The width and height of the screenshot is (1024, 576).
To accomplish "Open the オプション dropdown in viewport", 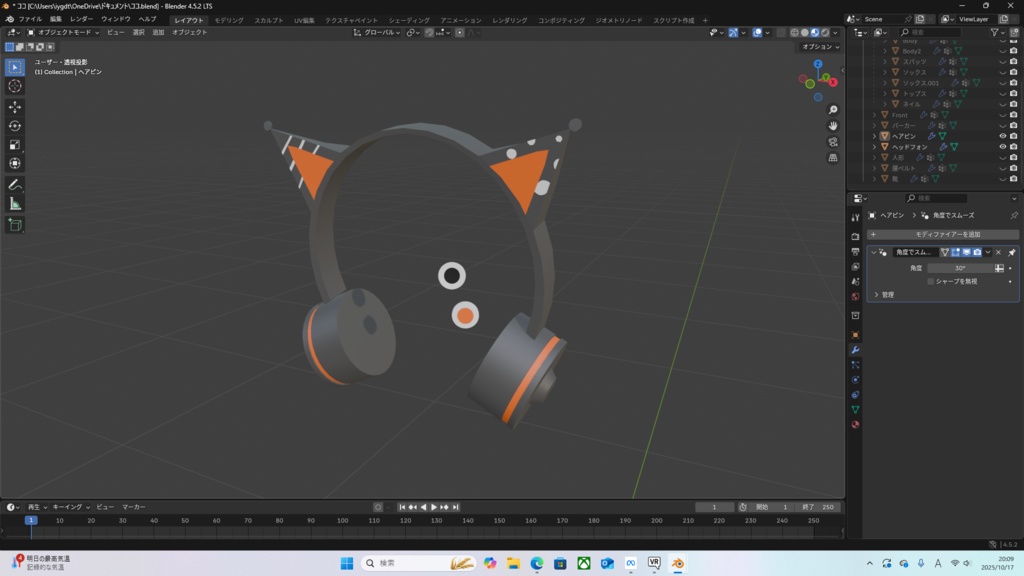I will (x=821, y=47).
